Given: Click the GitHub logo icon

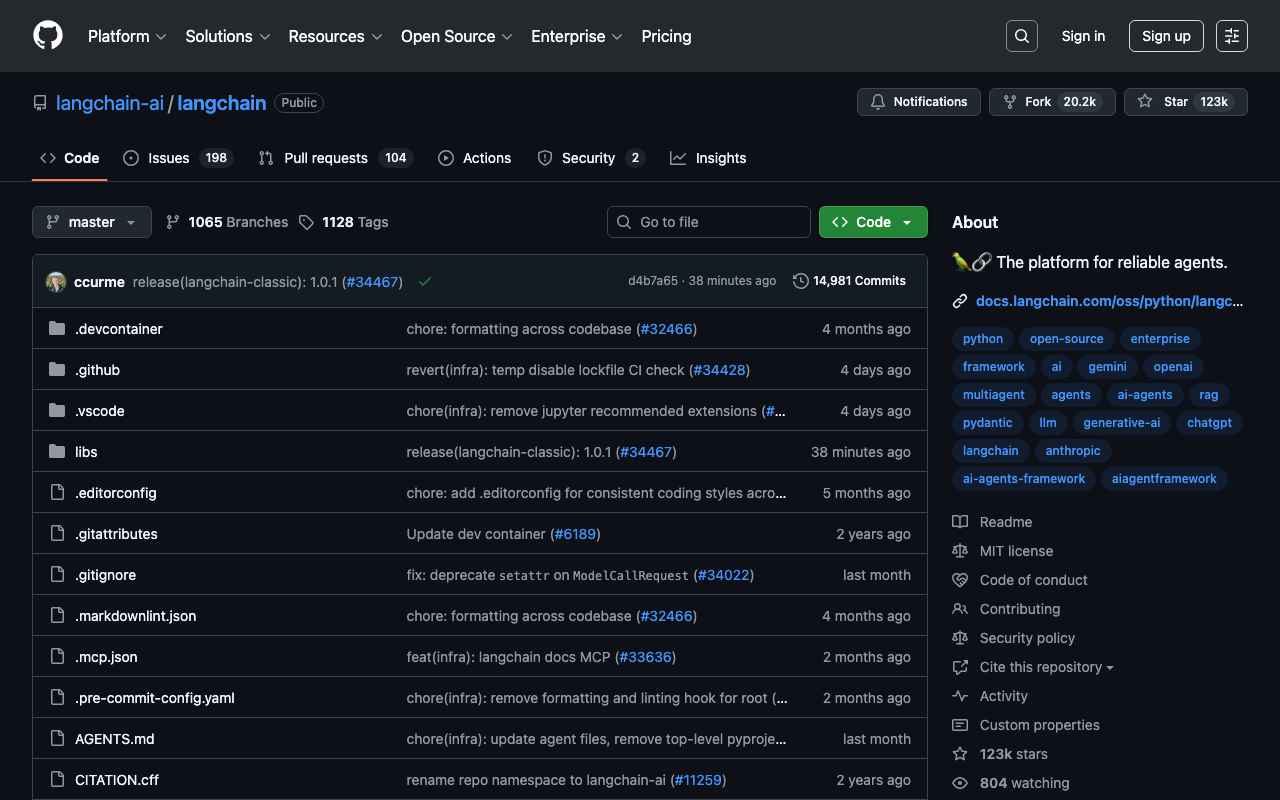Looking at the screenshot, I should 48,36.
